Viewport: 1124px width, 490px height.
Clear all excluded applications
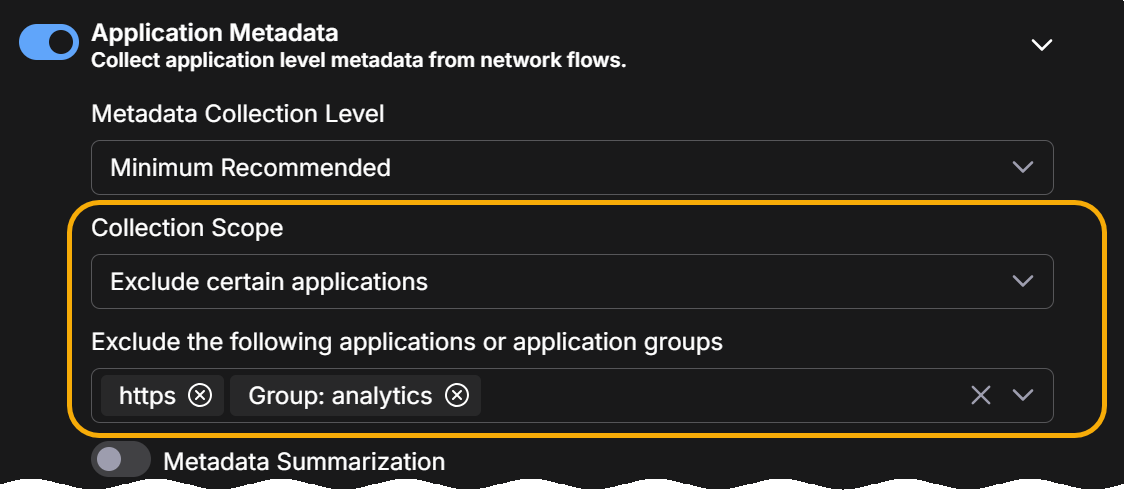click(981, 396)
